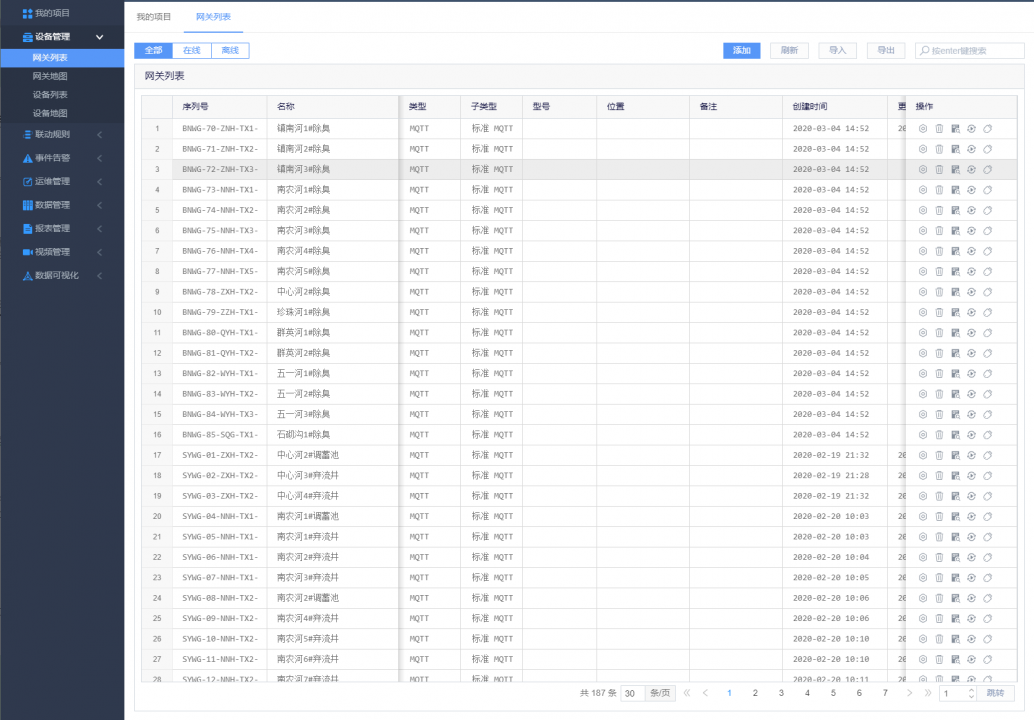
Task: Click the circular play icon in 南农河1#除臭 row
Action: coord(971,190)
